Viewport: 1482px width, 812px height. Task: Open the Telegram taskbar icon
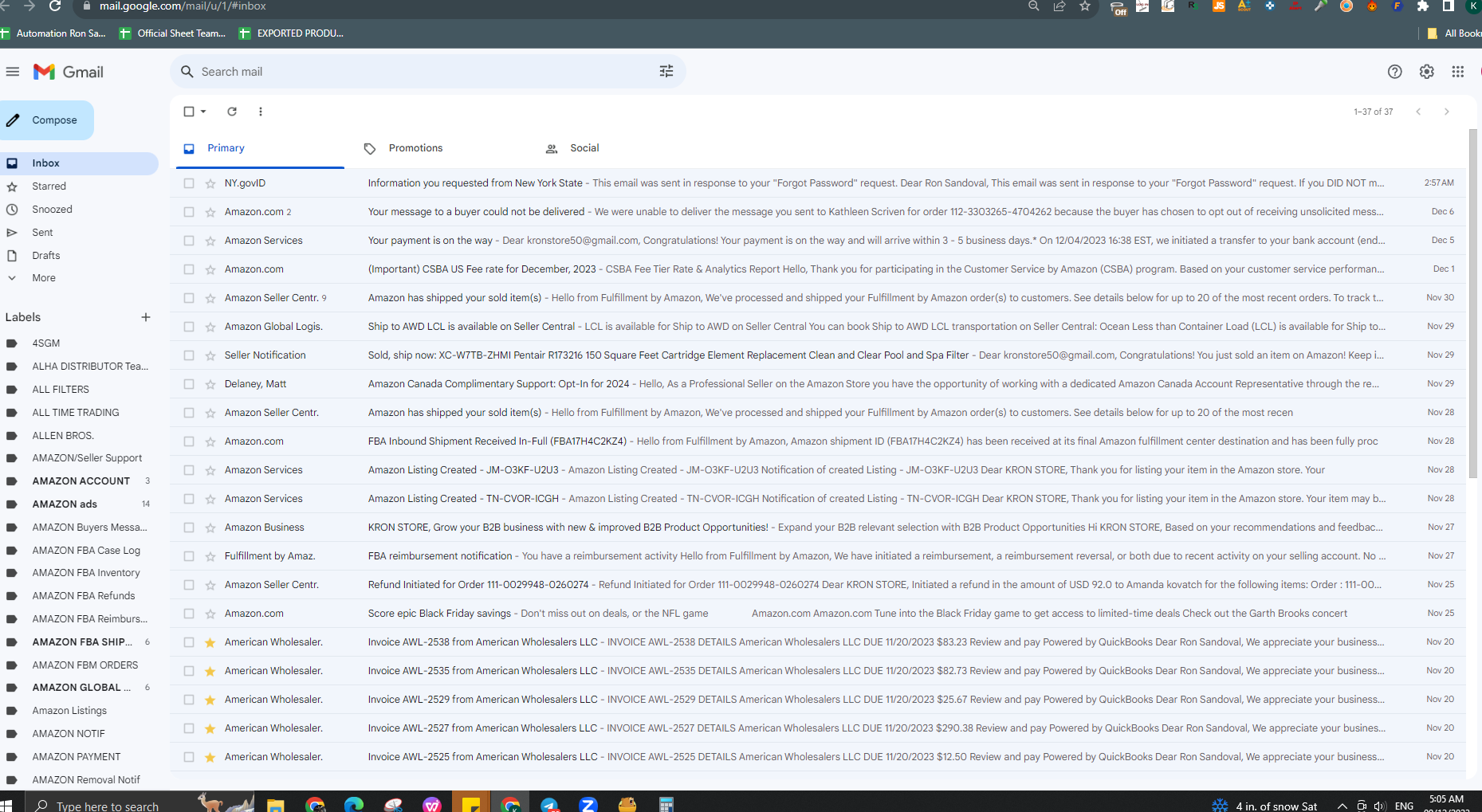(x=549, y=805)
